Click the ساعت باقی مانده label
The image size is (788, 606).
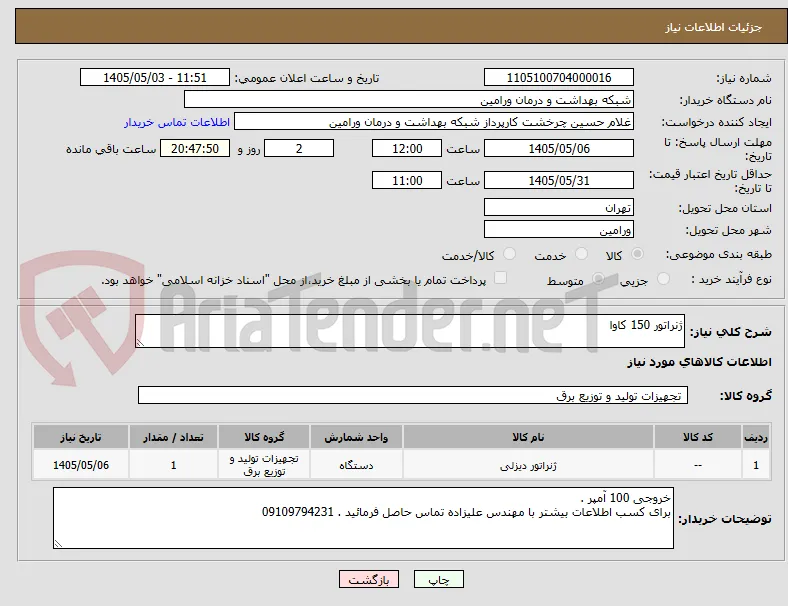(111, 149)
